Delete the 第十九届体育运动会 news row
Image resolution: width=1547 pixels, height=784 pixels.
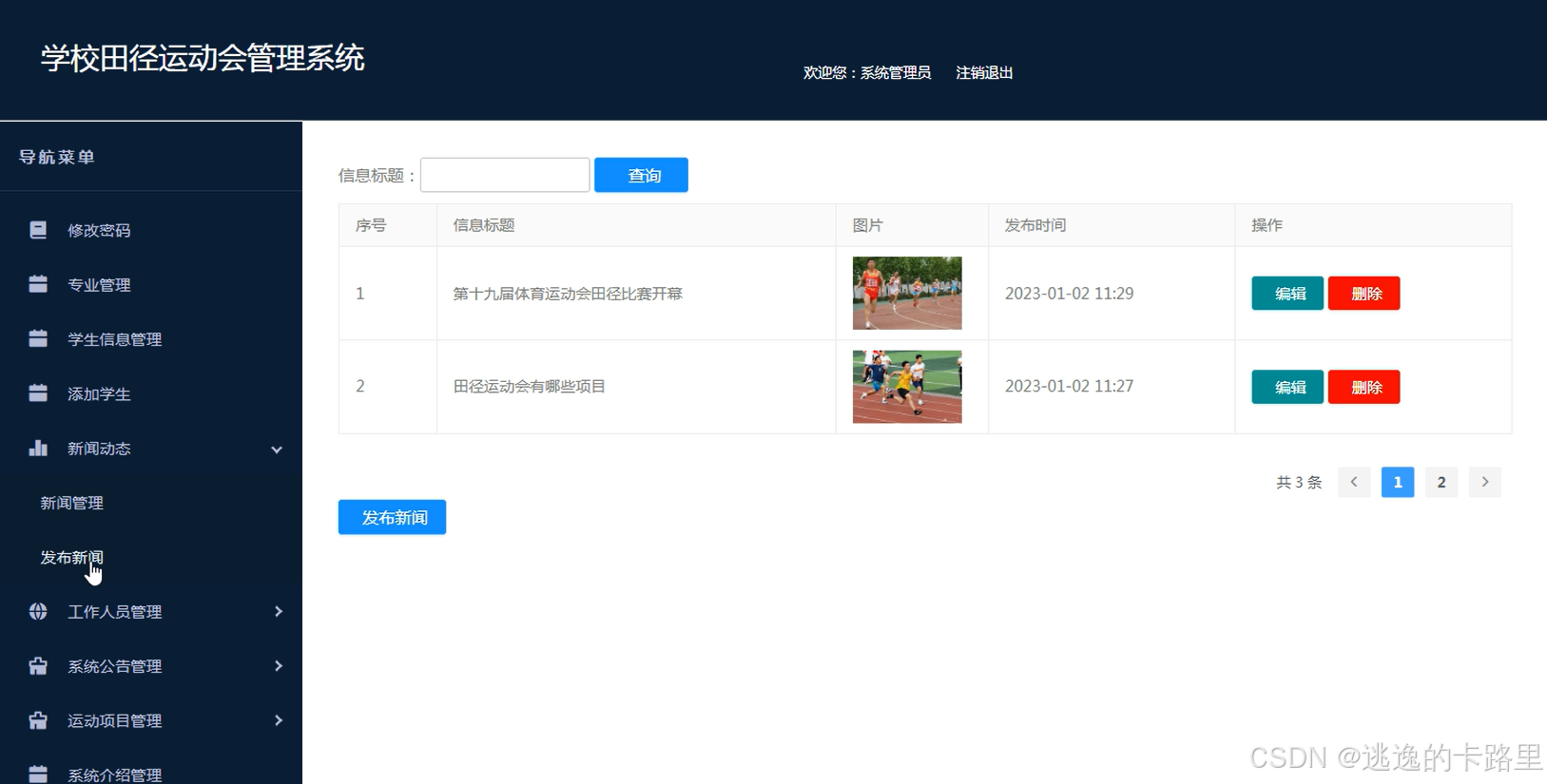tap(1363, 294)
